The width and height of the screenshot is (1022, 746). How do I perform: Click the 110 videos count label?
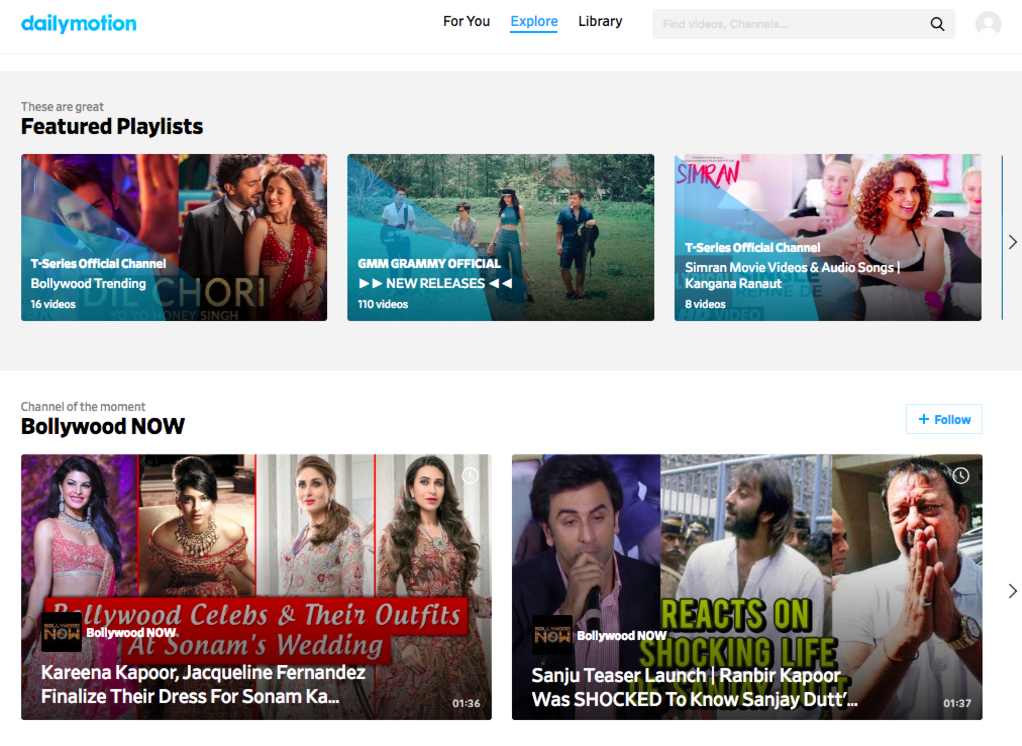pos(383,304)
